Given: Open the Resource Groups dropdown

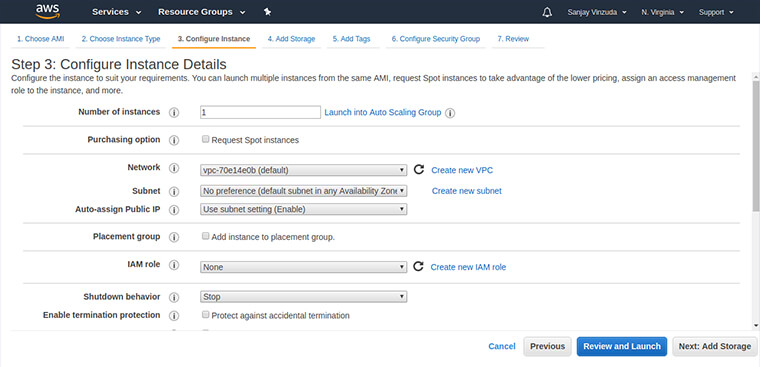Looking at the screenshot, I should pyautogui.click(x=202, y=12).
